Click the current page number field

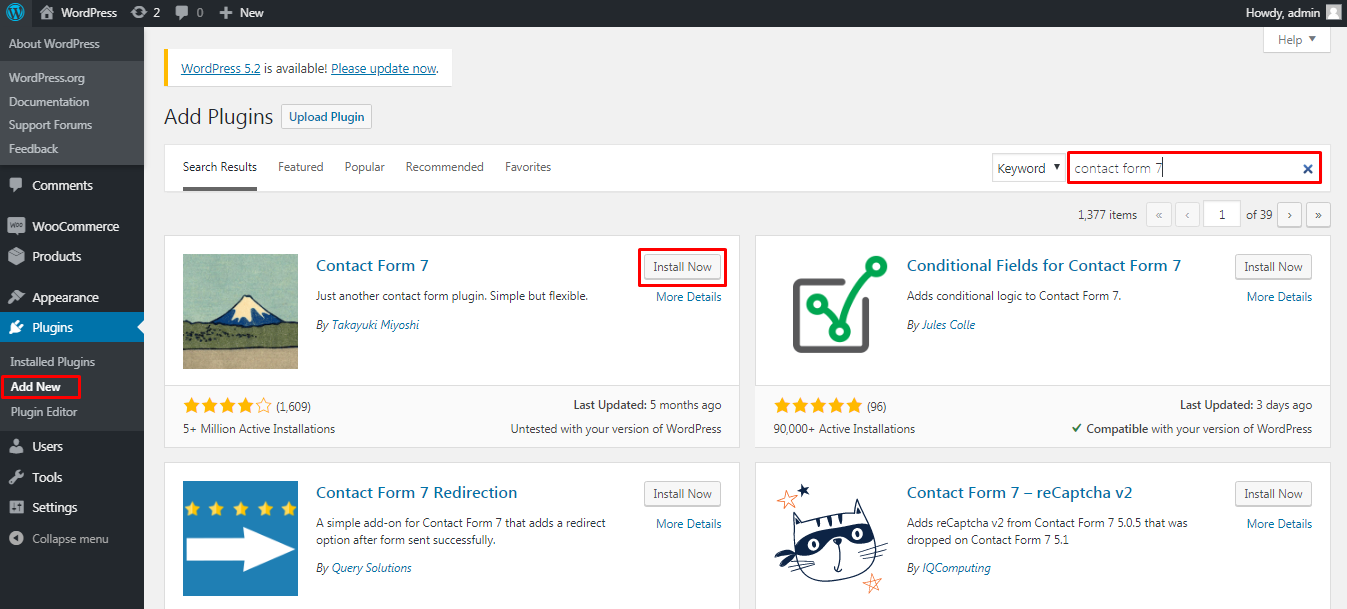[x=1222, y=214]
